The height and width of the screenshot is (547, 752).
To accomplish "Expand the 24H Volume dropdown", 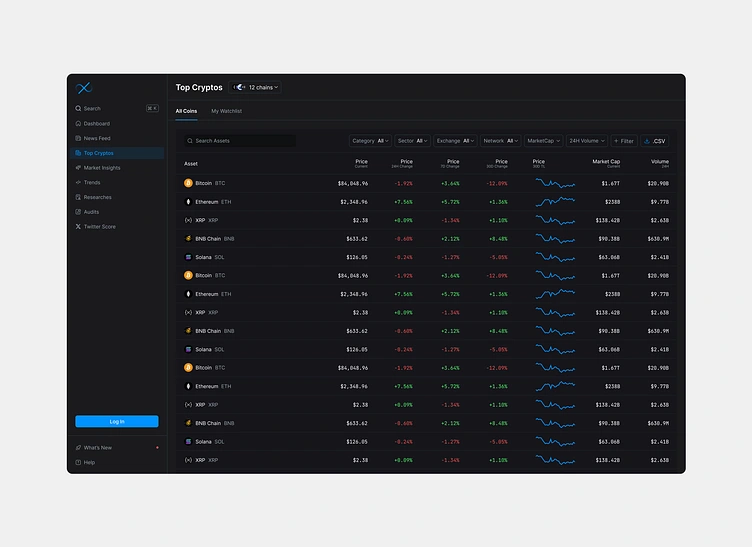I will 587,141.
